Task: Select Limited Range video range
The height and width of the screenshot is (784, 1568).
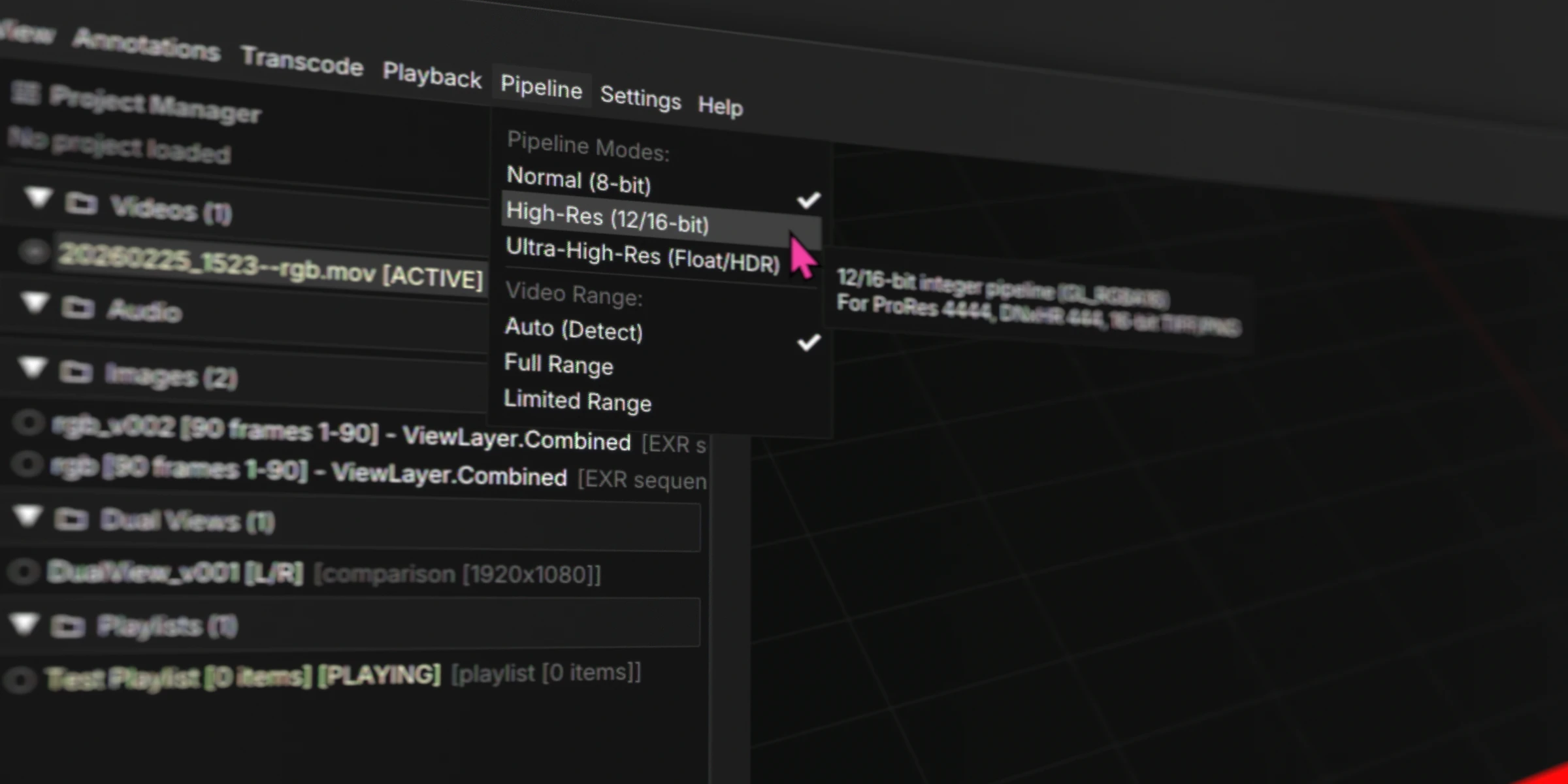Action: (578, 400)
